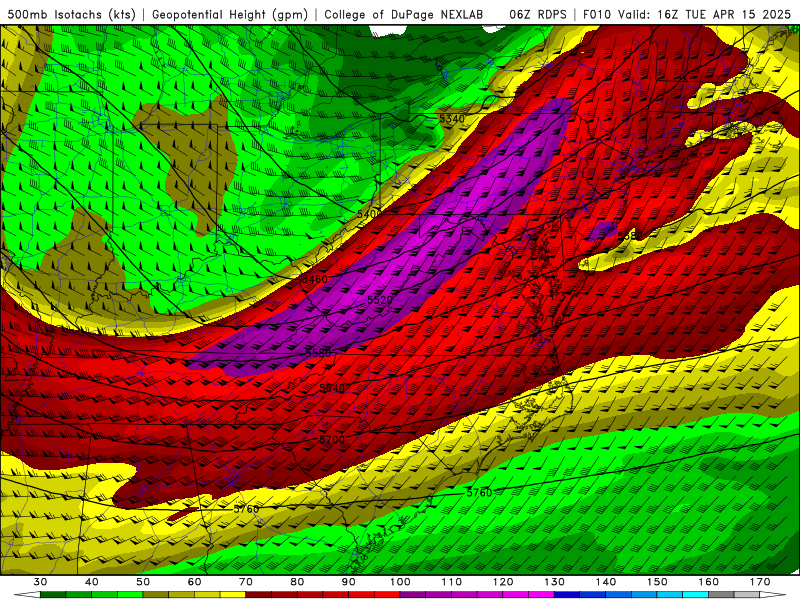
Task: Select the 120 value on the color scale
Action: click(503, 582)
